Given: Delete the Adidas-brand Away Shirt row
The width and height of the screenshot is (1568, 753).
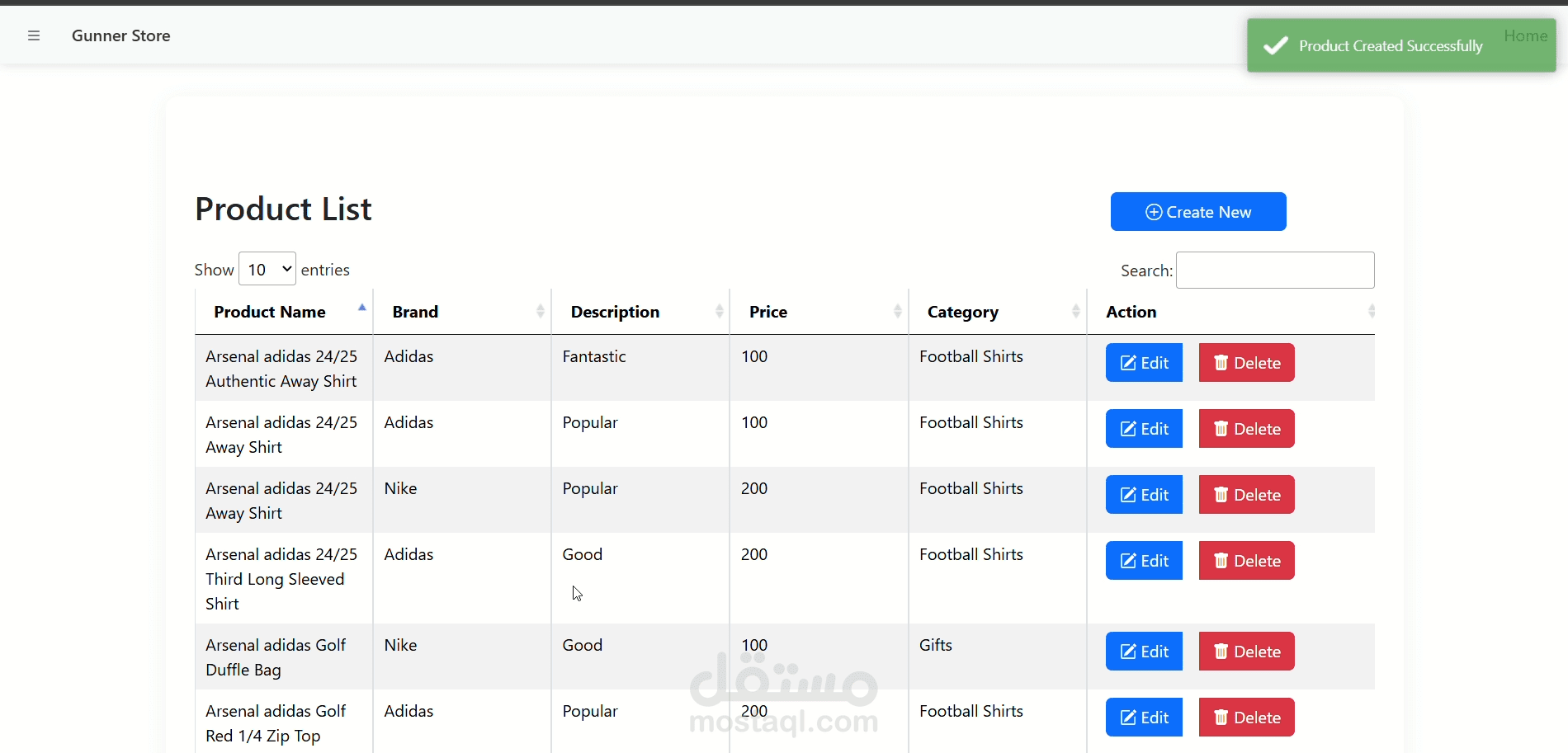Looking at the screenshot, I should point(1246,429).
